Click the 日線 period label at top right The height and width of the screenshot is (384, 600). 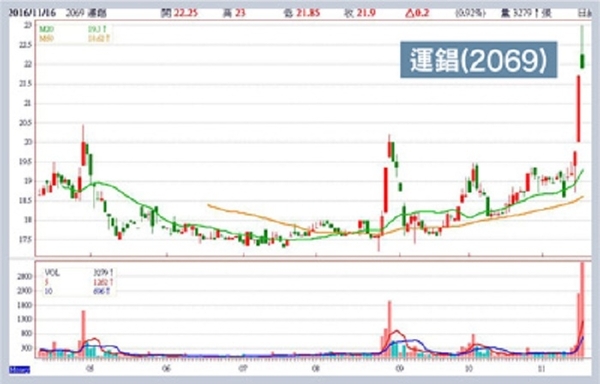click(584, 13)
